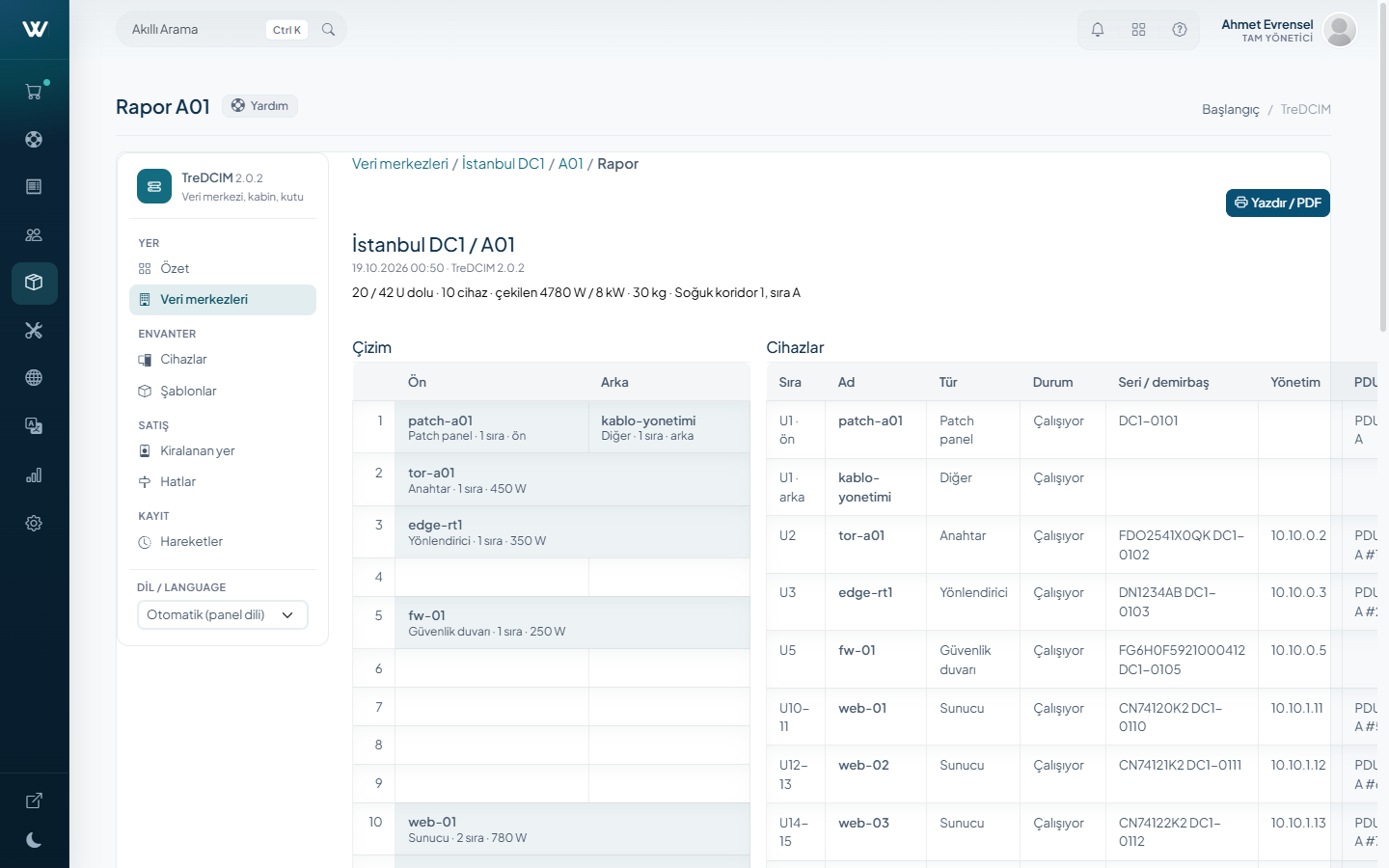The height and width of the screenshot is (868, 1389).
Task: Toggle dark mode moon icon
Action: click(34, 840)
